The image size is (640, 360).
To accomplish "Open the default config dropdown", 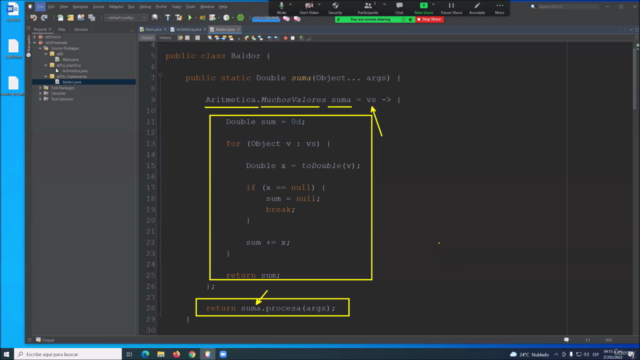I will tap(126, 18).
